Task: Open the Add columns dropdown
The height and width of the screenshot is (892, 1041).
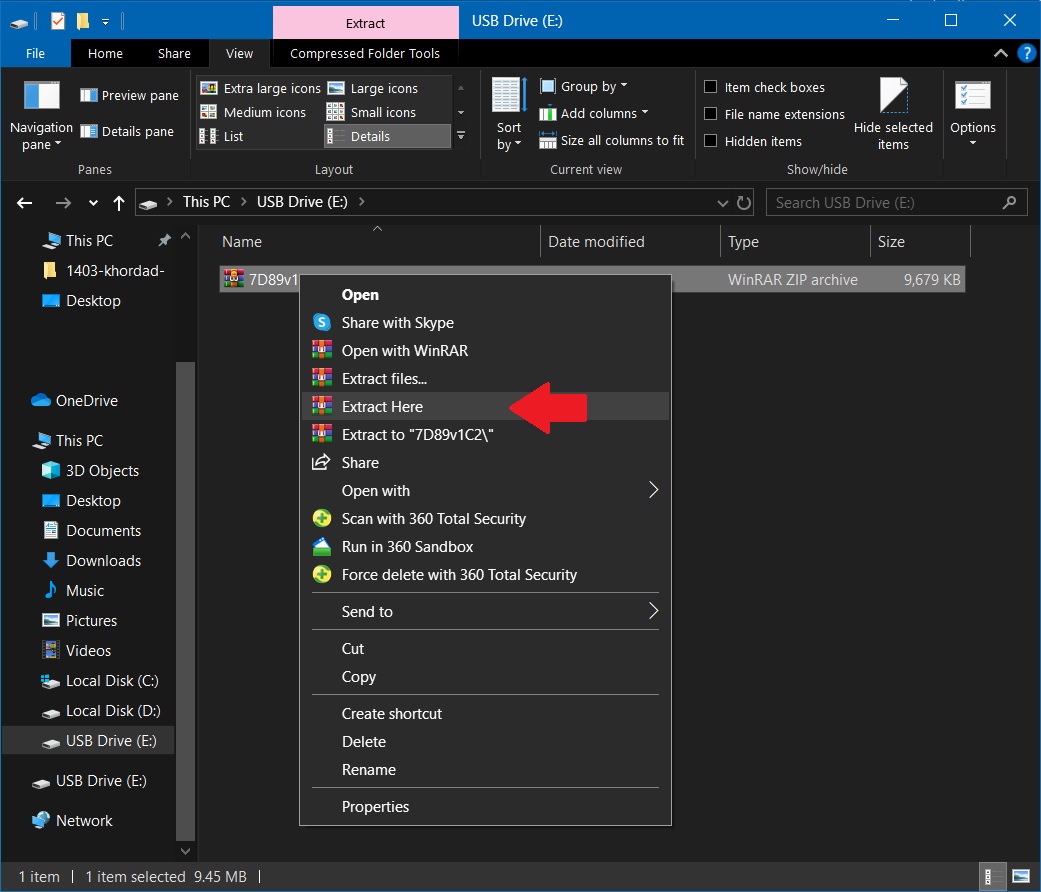Action: point(594,113)
